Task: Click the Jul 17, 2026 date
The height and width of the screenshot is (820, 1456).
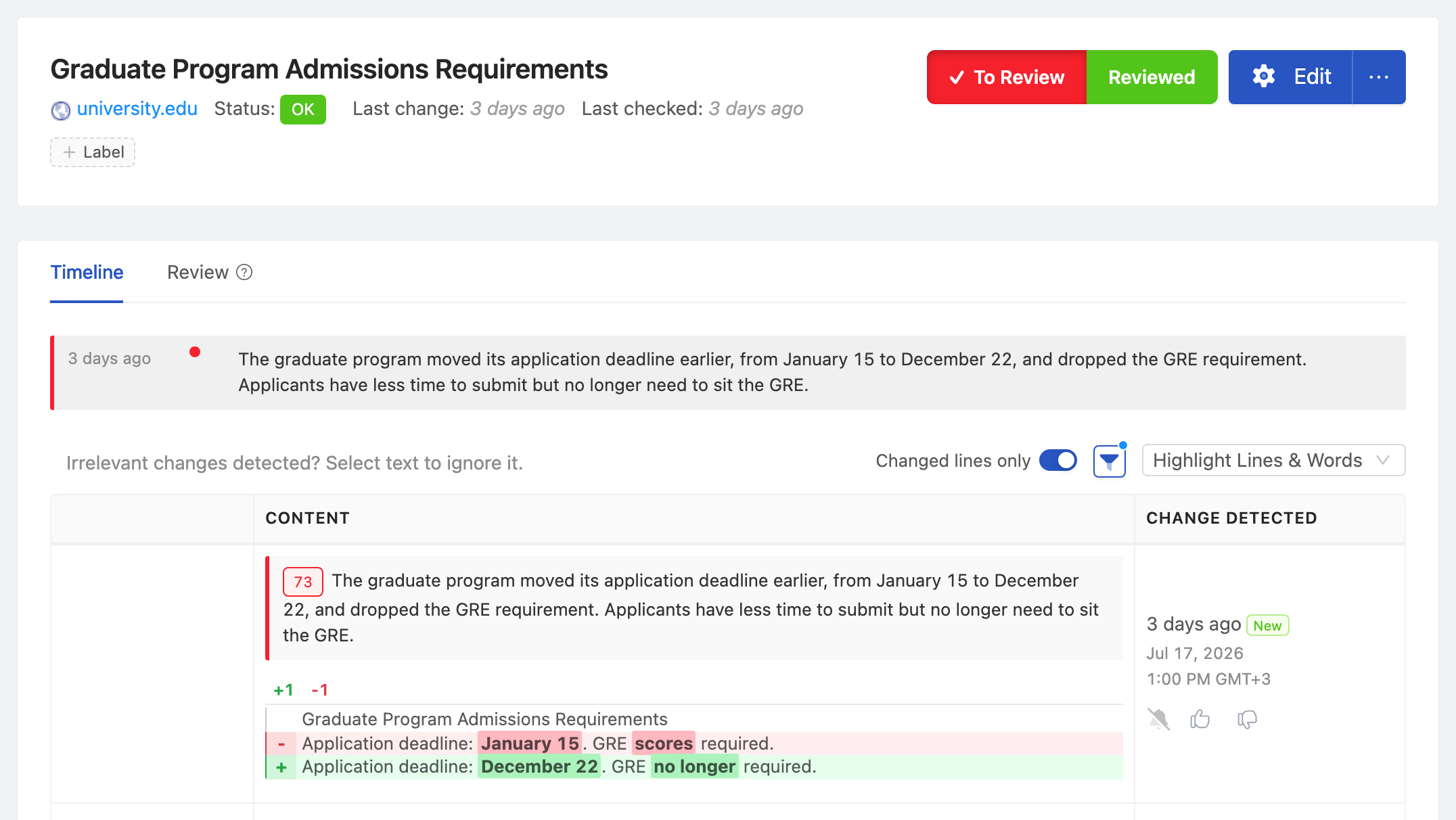Action: pos(1195,654)
